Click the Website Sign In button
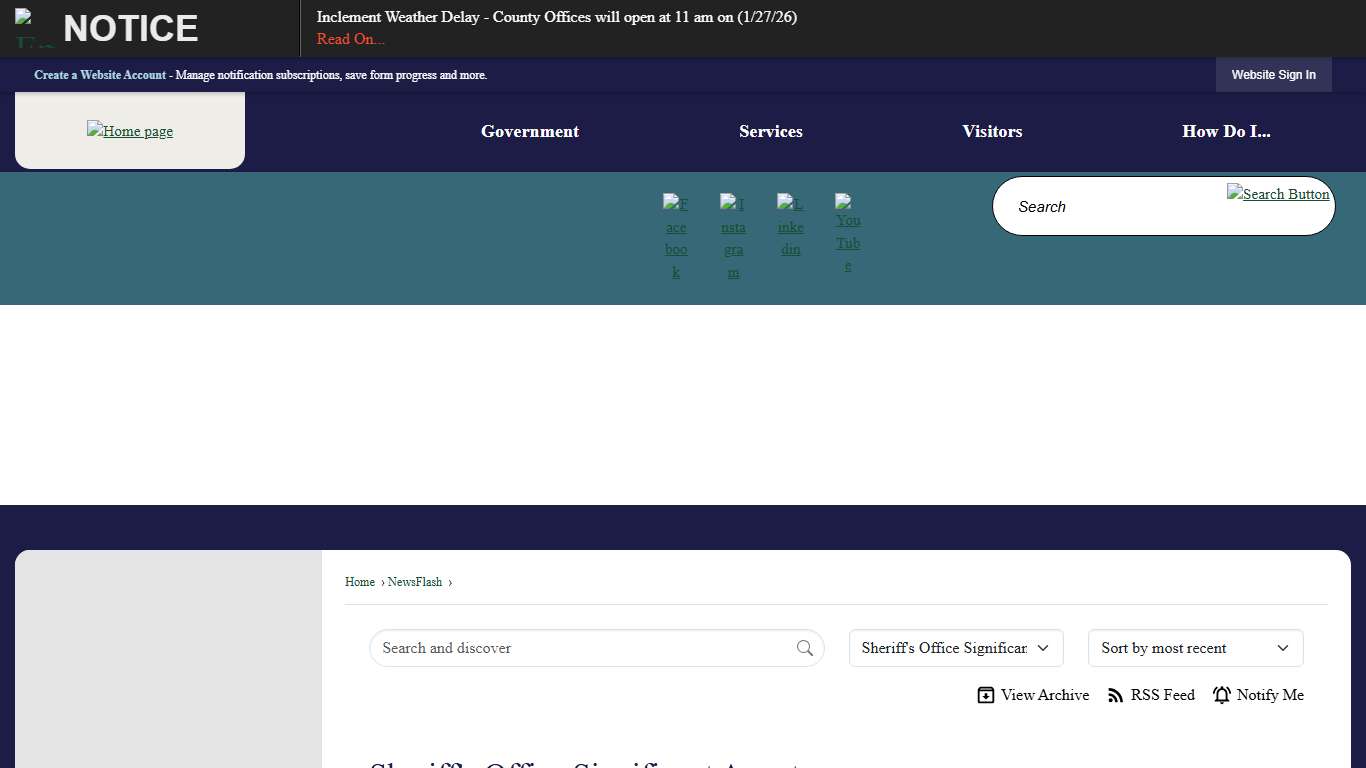Viewport: 1366px width, 768px height. pyautogui.click(x=1273, y=75)
